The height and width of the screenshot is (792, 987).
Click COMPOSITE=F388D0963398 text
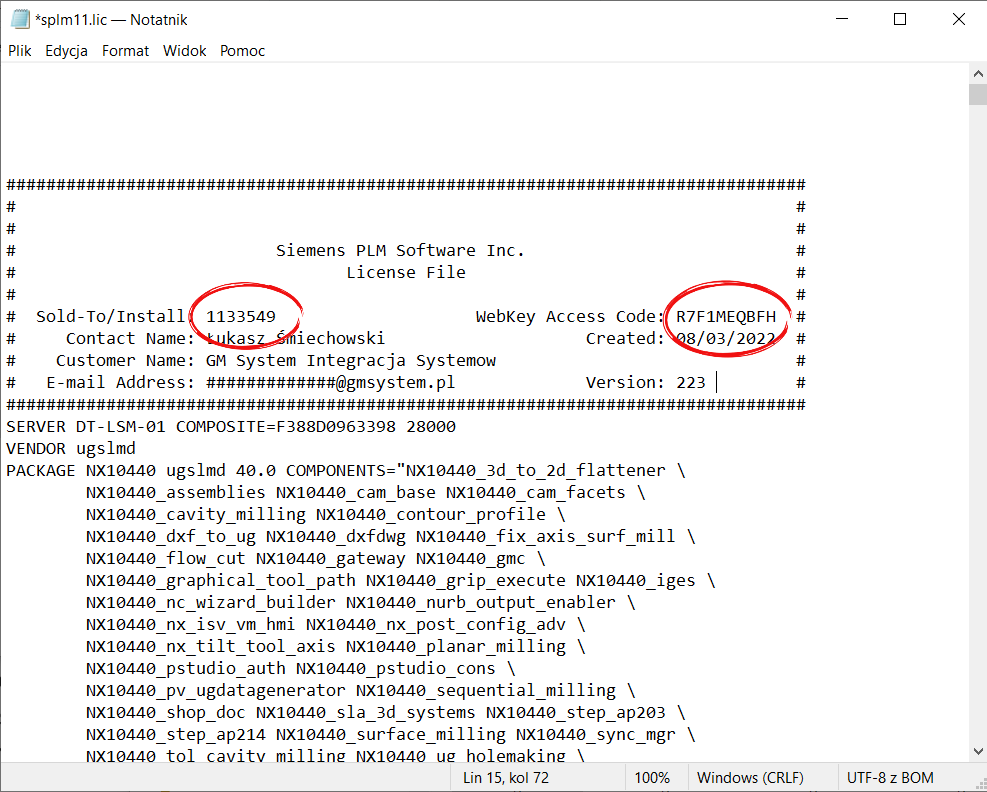(x=286, y=427)
